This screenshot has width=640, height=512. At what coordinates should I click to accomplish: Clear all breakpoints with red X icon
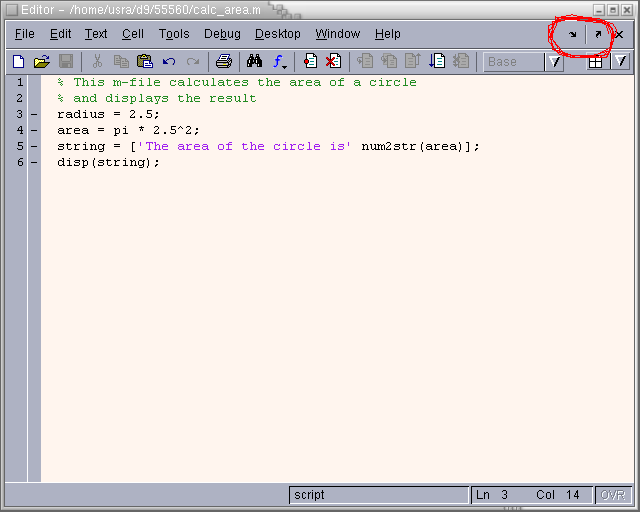tap(333, 62)
